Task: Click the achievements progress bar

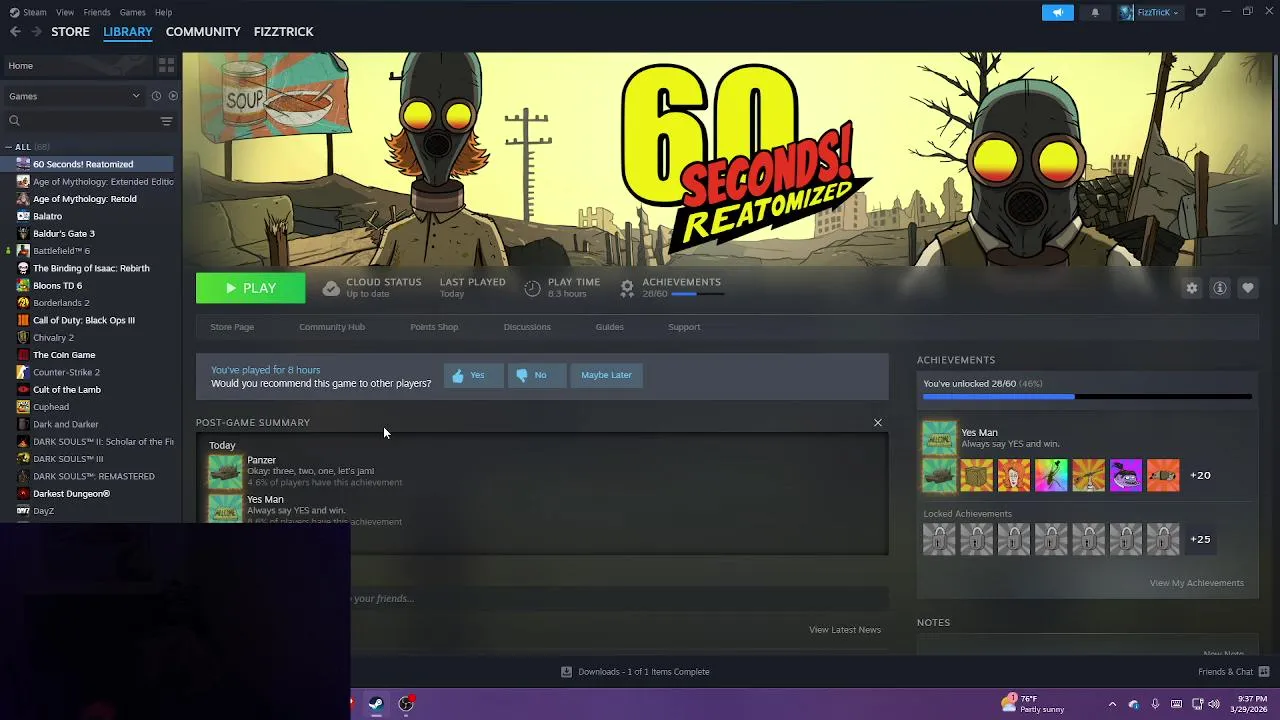Action: 1087,397
